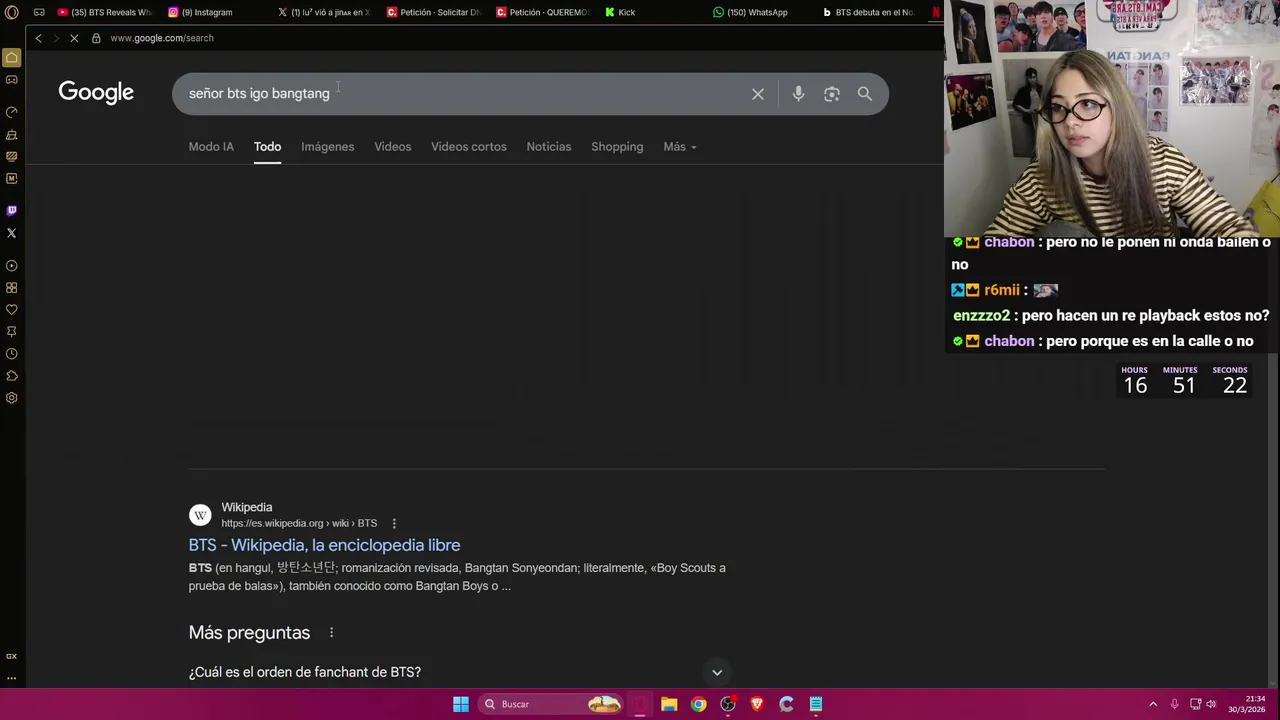Open the Opera menu logo button
1280x720 pixels.
point(11,12)
